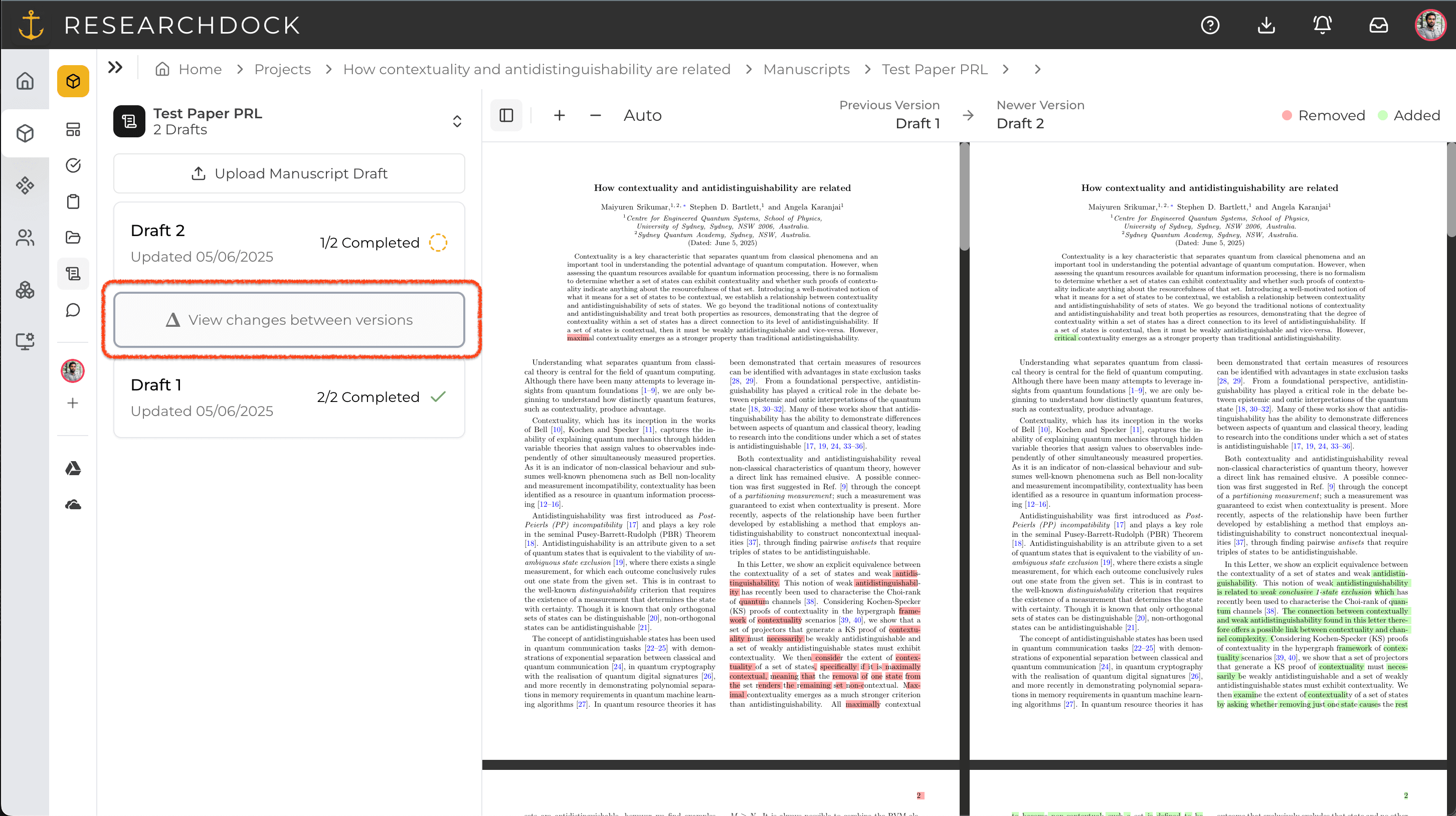Toggle the PDF side panel layout button
The image size is (1456, 816).
pyautogui.click(x=506, y=115)
